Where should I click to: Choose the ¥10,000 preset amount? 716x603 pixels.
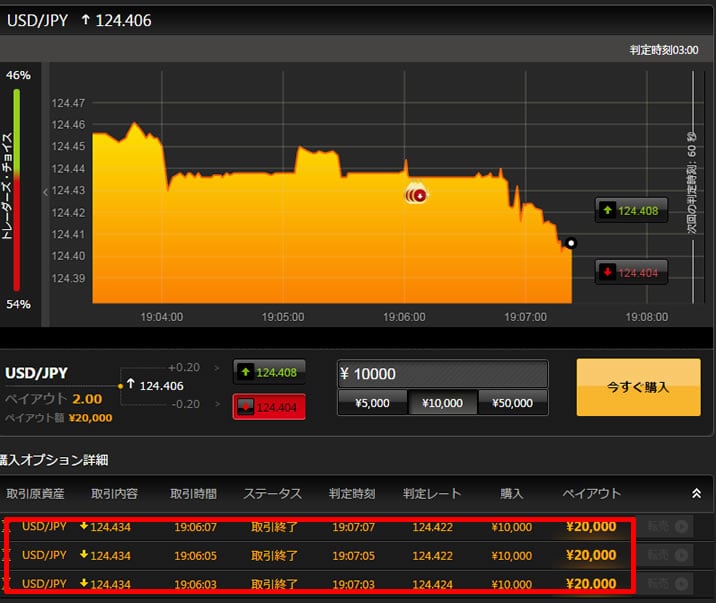click(442, 403)
